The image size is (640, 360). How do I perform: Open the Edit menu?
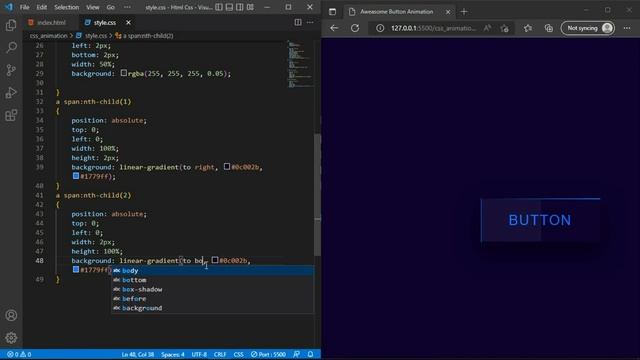tap(42, 7)
